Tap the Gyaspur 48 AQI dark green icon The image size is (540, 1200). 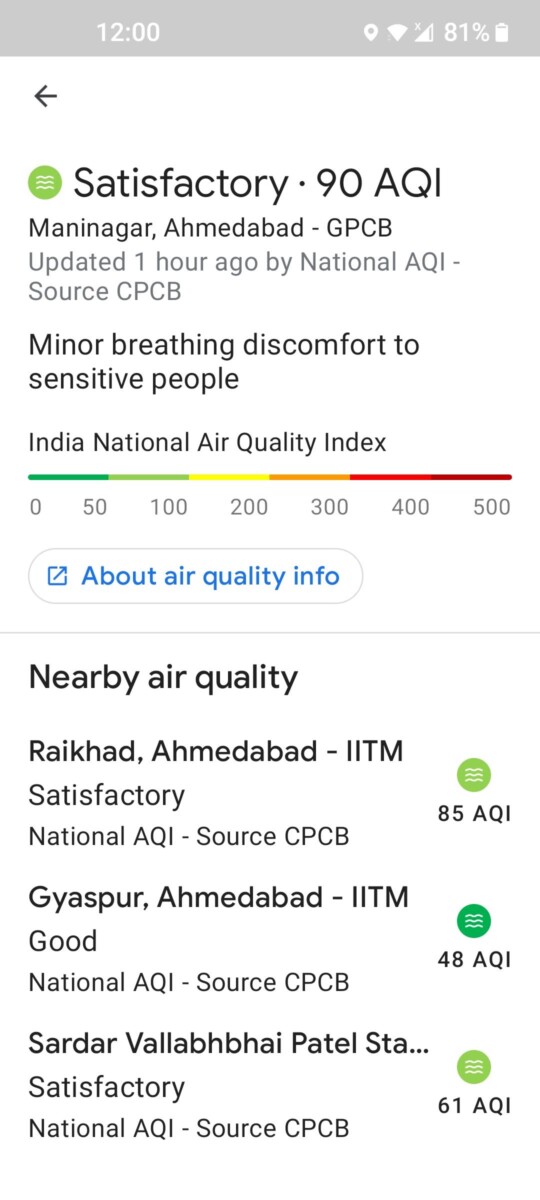click(474, 921)
